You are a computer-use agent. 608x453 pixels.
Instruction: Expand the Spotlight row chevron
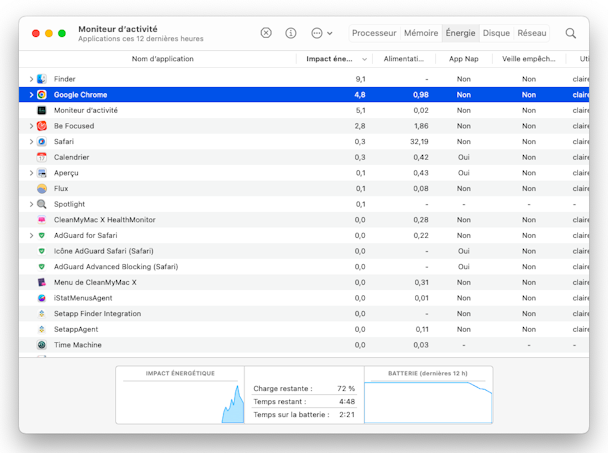coord(31,204)
